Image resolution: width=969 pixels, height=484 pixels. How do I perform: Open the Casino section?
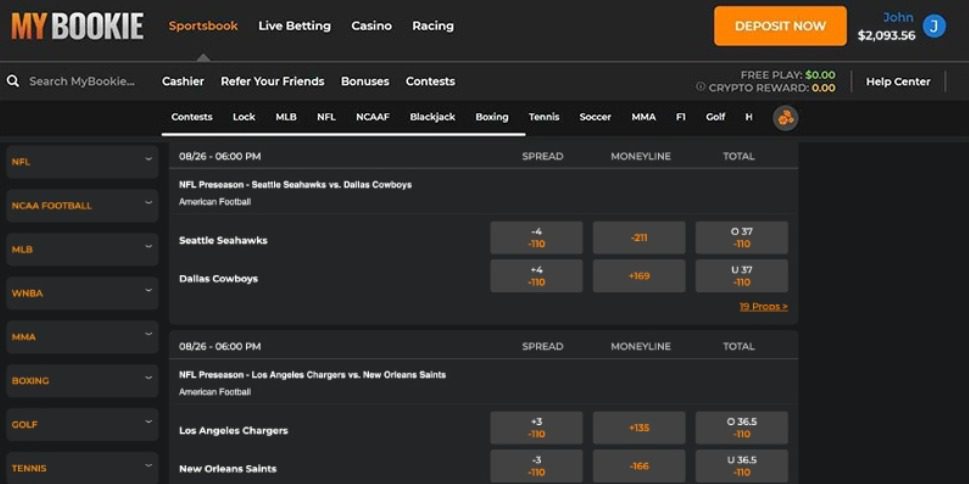coord(371,26)
